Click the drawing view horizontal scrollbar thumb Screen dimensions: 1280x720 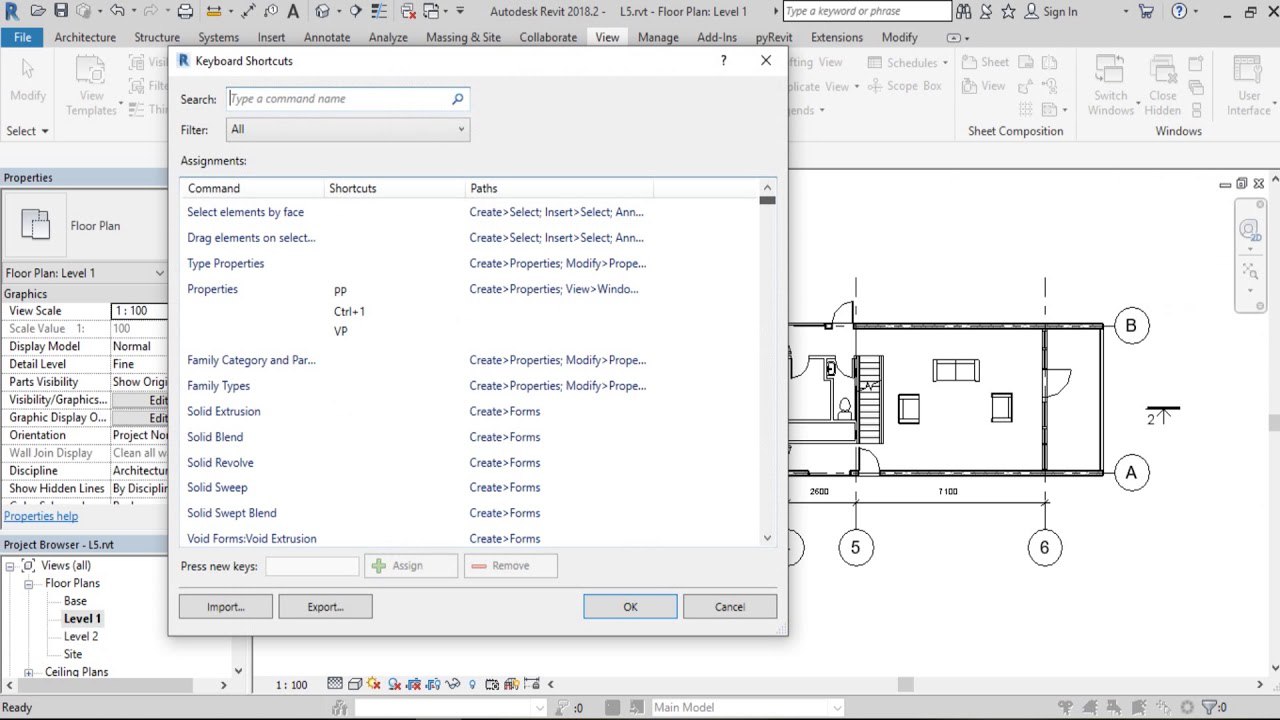tap(905, 685)
